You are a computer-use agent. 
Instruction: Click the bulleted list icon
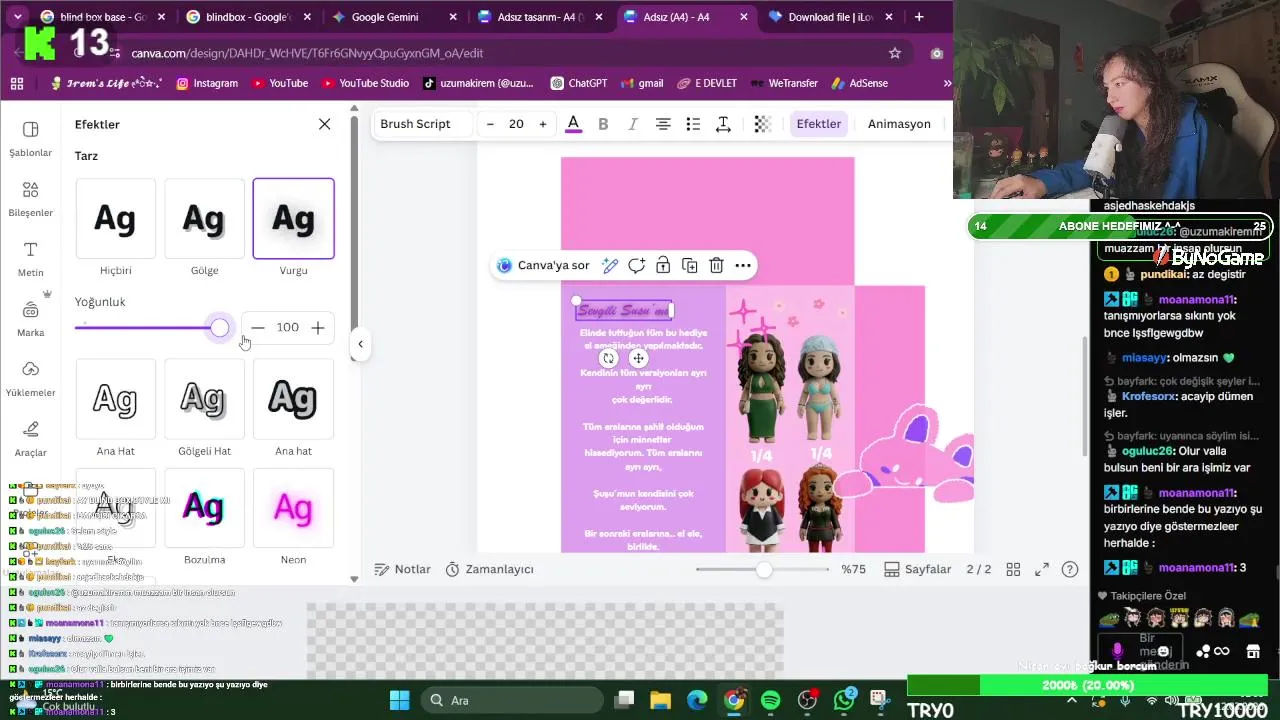[x=693, y=124]
